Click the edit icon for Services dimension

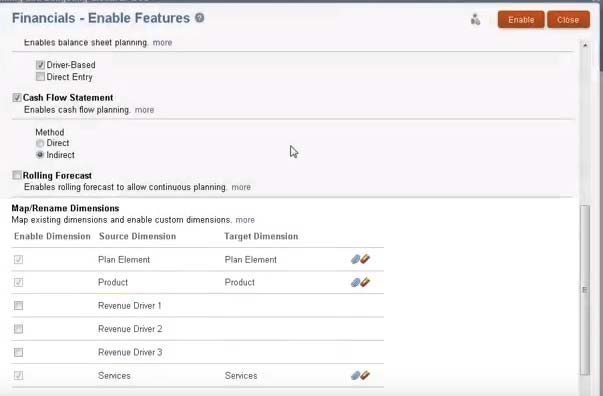360,375
